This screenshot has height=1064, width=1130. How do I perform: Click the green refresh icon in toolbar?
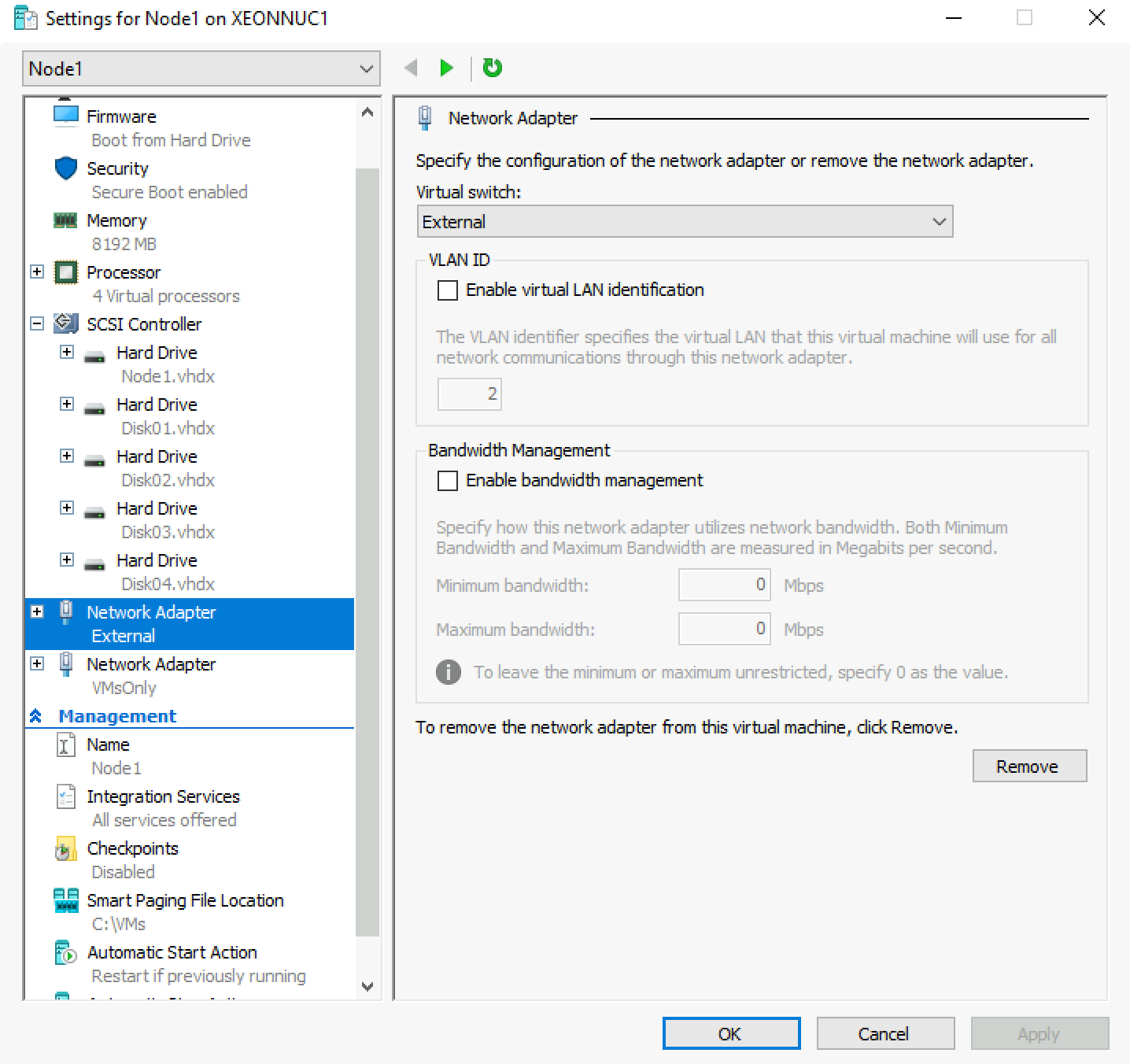coord(493,68)
